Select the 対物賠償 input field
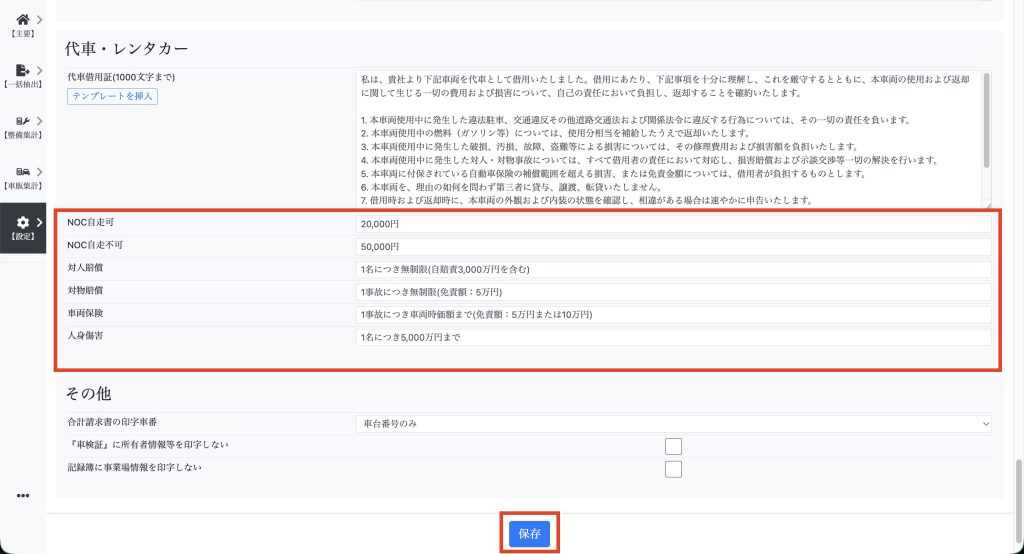Viewport: 1024px width, 554px height. (673, 292)
